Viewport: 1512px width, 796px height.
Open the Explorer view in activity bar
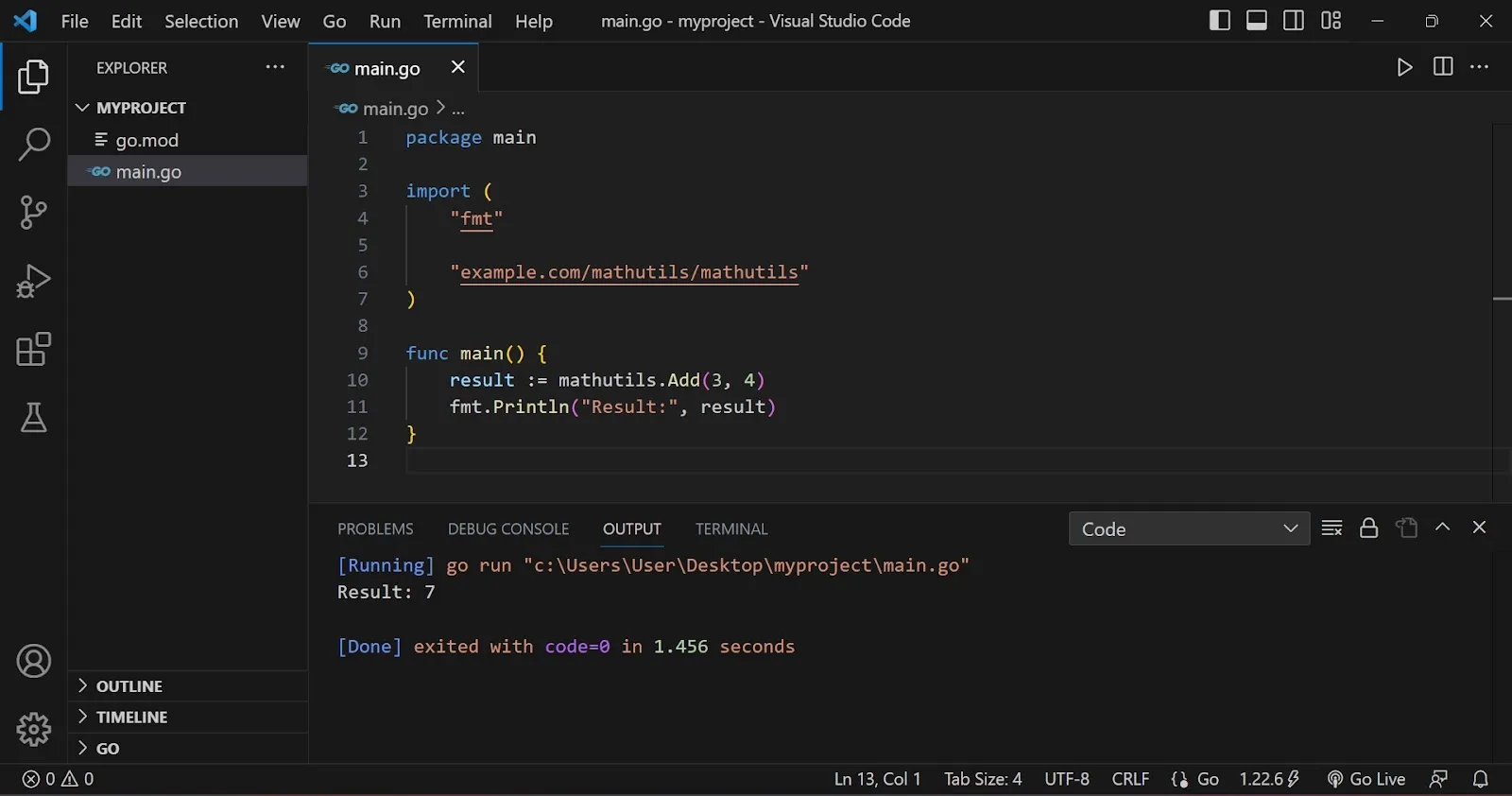coord(33,77)
